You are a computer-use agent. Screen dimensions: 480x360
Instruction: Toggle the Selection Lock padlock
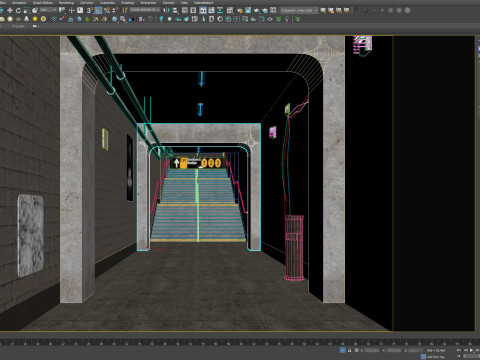(x=350, y=350)
